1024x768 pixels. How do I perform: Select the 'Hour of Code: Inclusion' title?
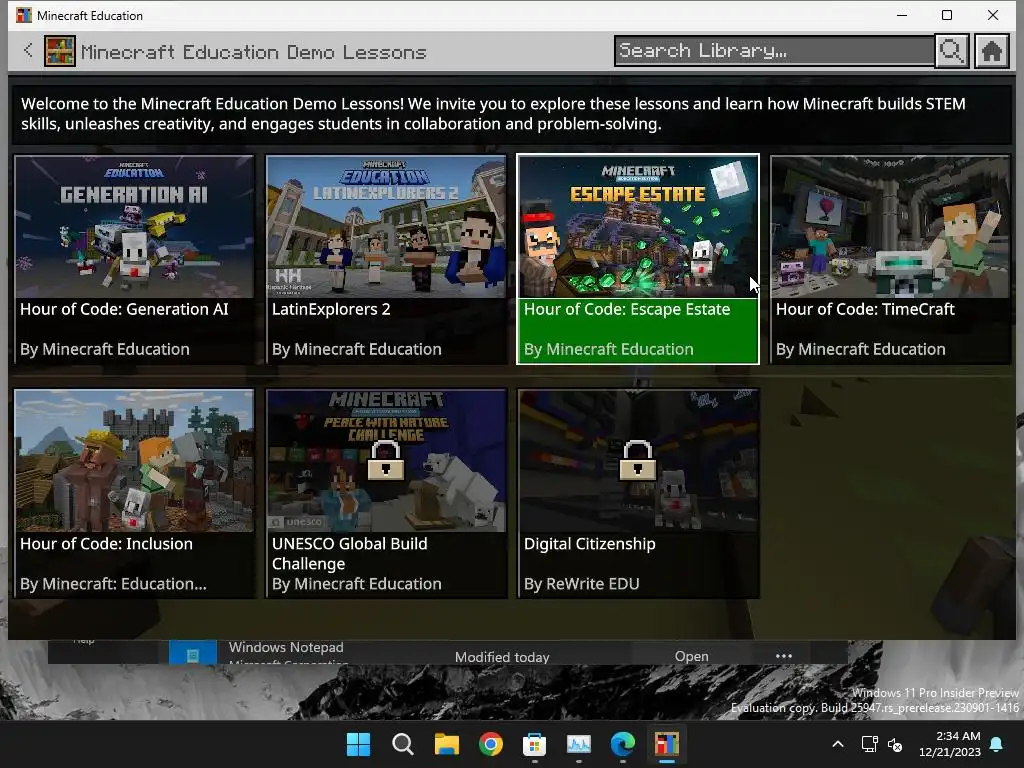point(106,544)
